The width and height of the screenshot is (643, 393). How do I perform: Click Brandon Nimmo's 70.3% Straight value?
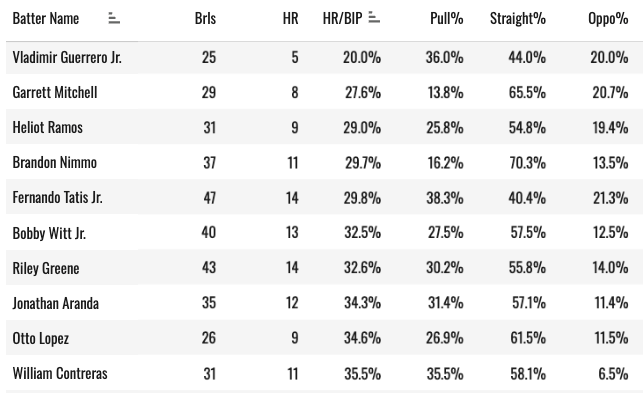(528, 163)
